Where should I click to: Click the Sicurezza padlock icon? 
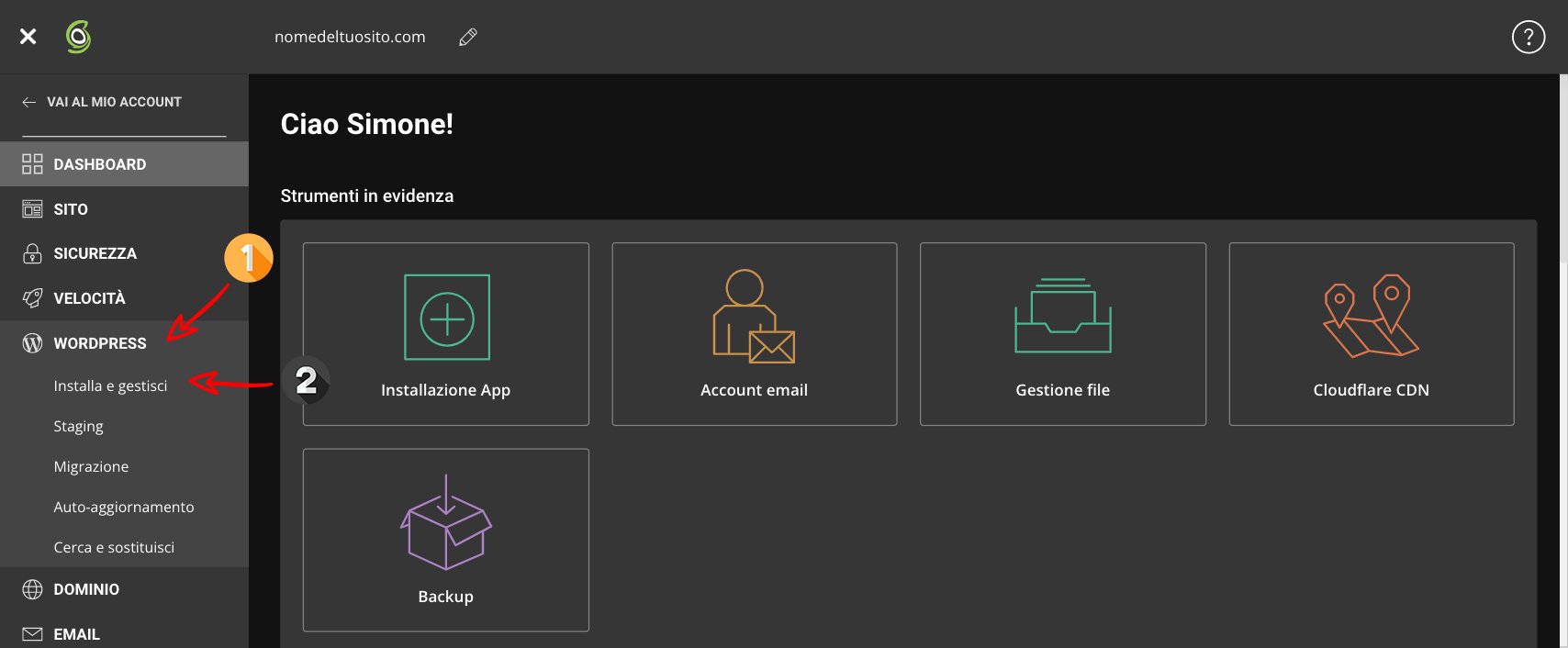coord(32,253)
